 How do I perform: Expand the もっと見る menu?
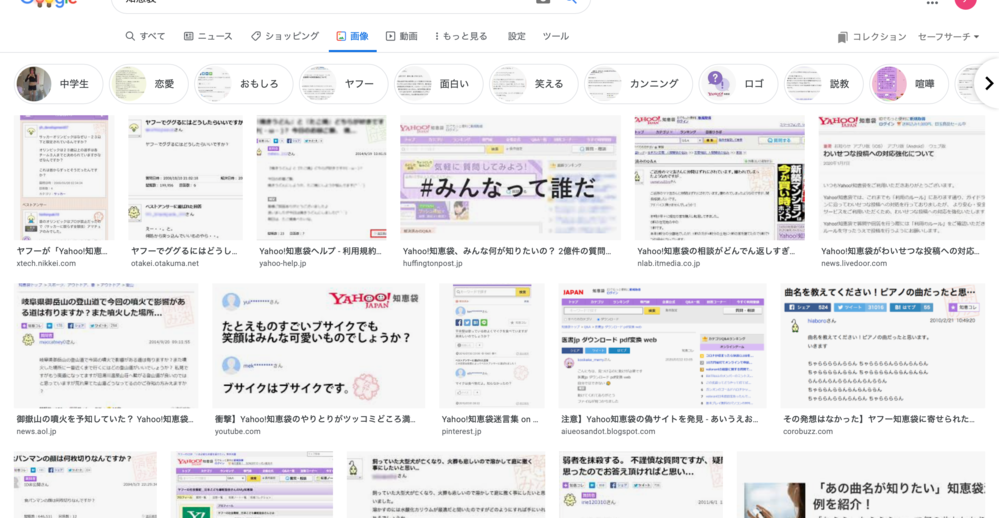[x=461, y=36]
